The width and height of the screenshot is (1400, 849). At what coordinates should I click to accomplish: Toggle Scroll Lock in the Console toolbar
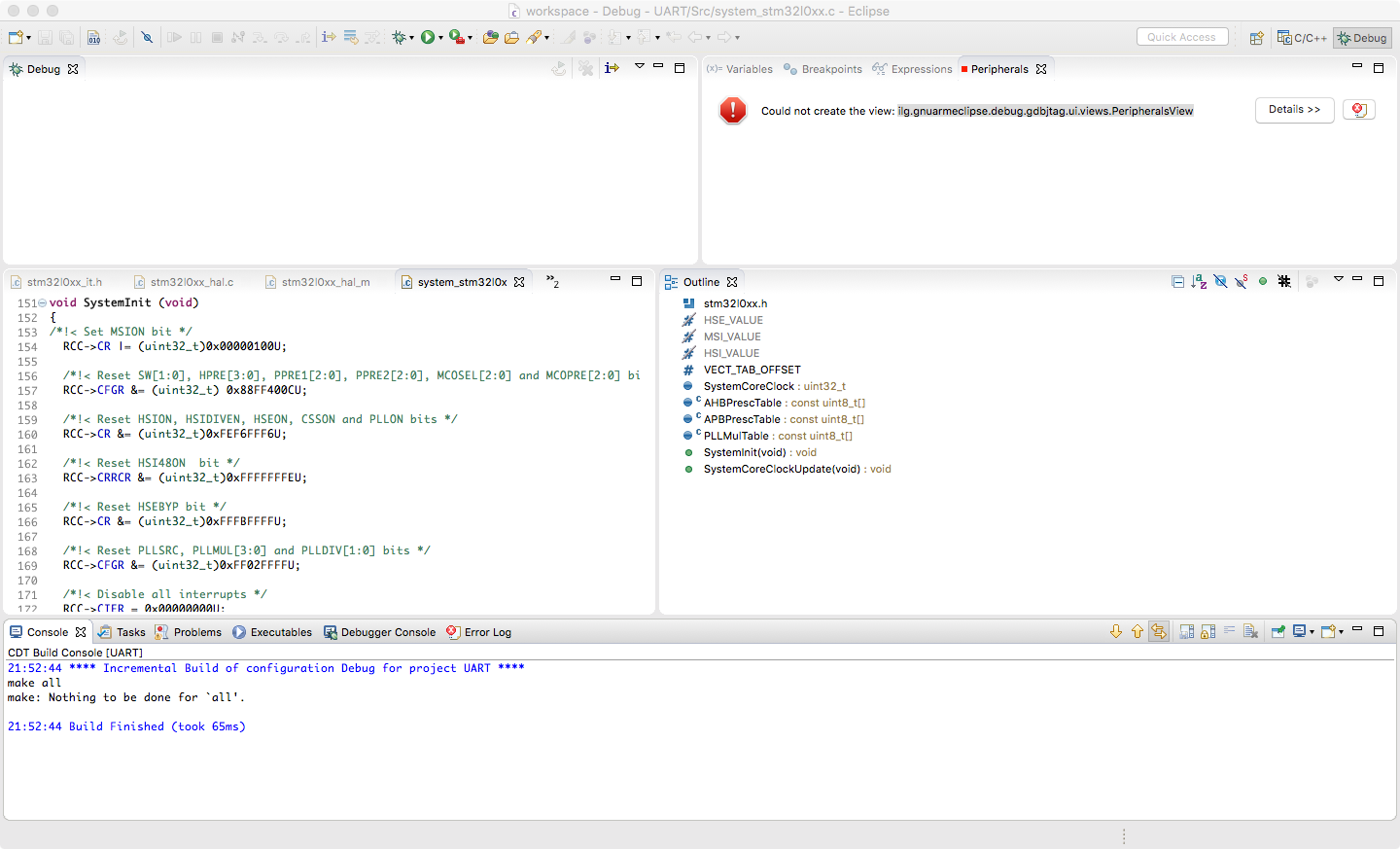tap(1207, 632)
